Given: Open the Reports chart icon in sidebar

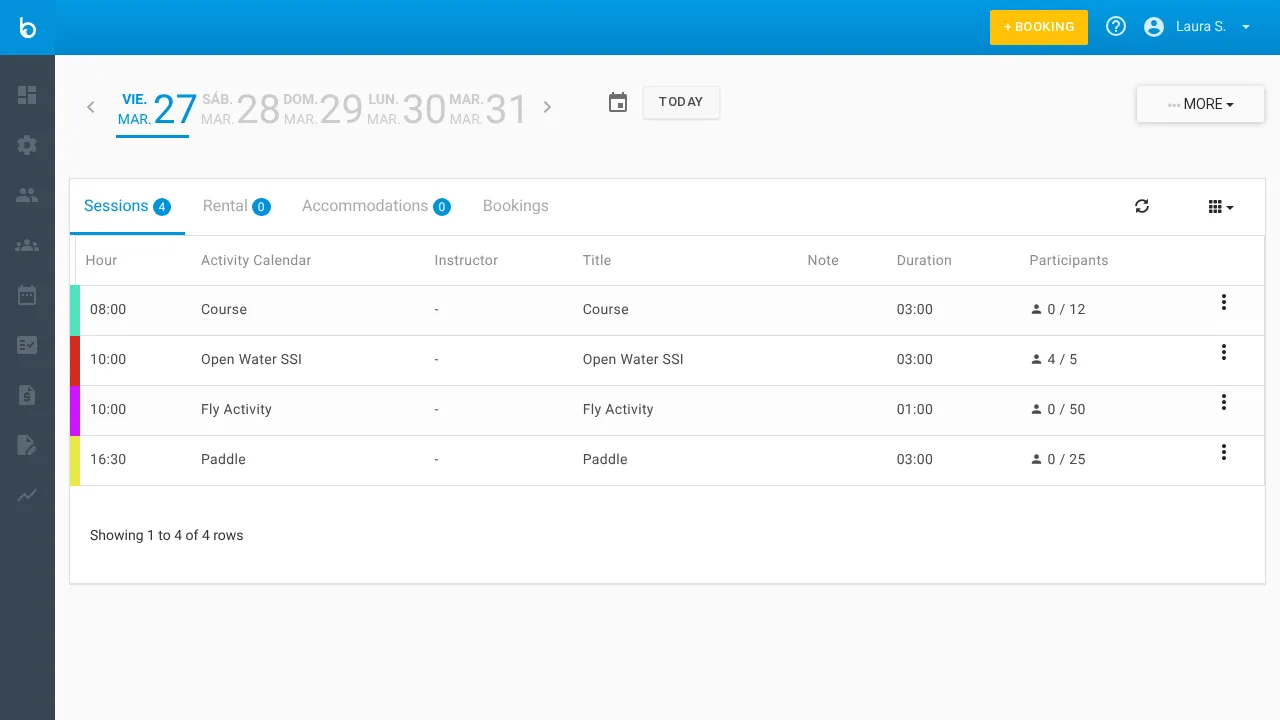Looking at the screenshot, I should (x=27, y=496).
